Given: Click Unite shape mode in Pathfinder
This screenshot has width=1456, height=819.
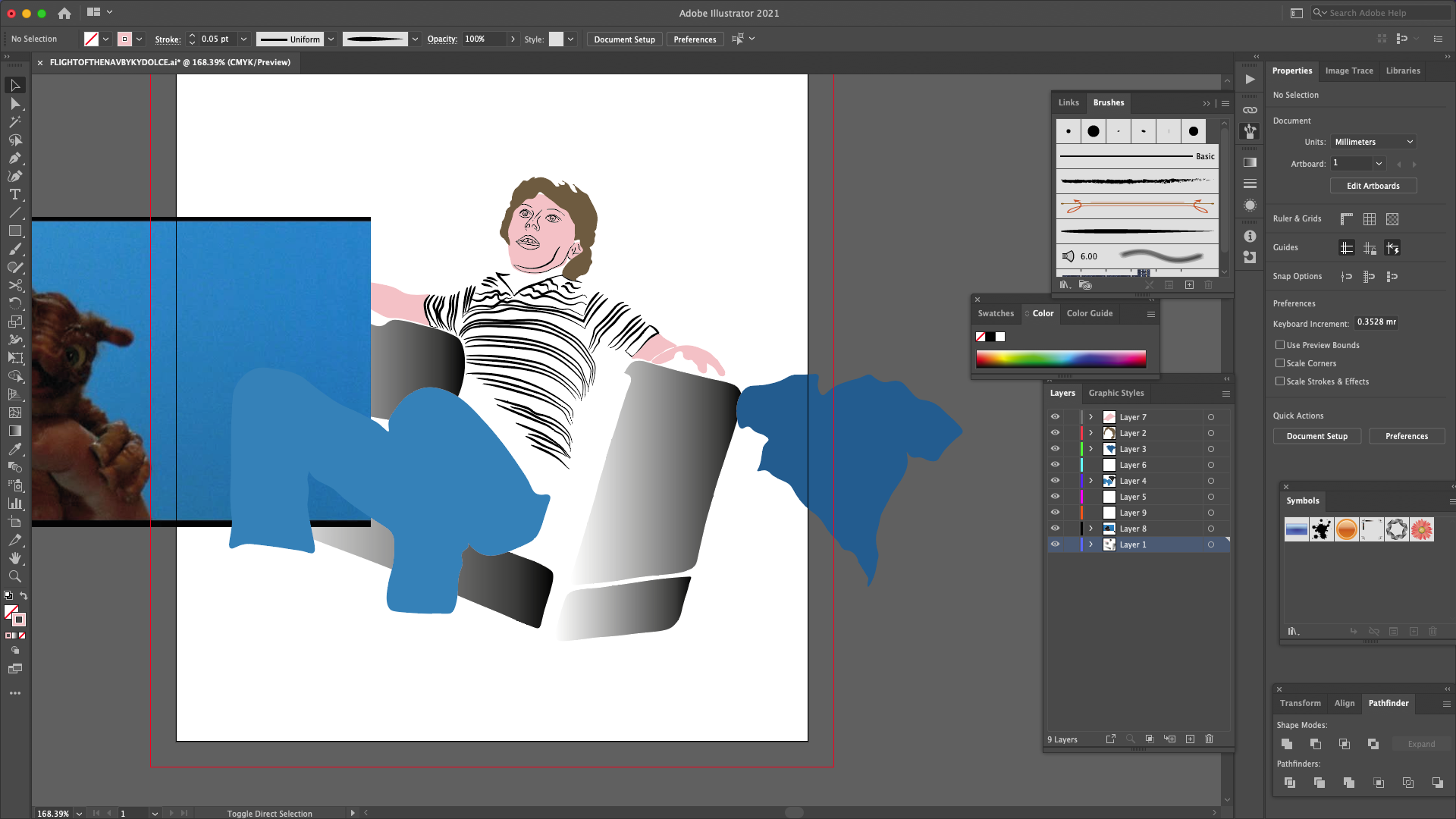Looking at the screenshot, I should 1287,744.
